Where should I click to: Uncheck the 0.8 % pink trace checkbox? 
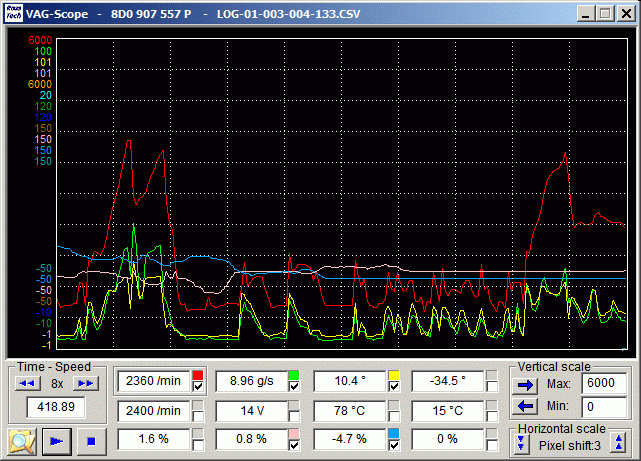(294, 445)
